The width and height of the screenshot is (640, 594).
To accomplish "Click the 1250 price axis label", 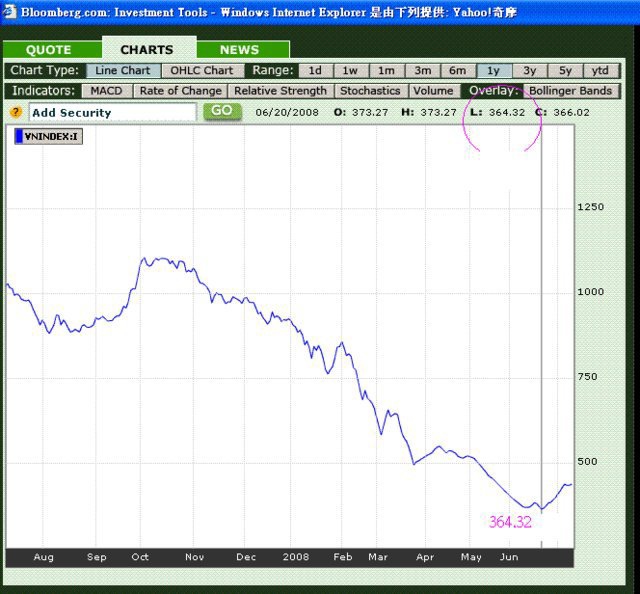I will point(590,207).
